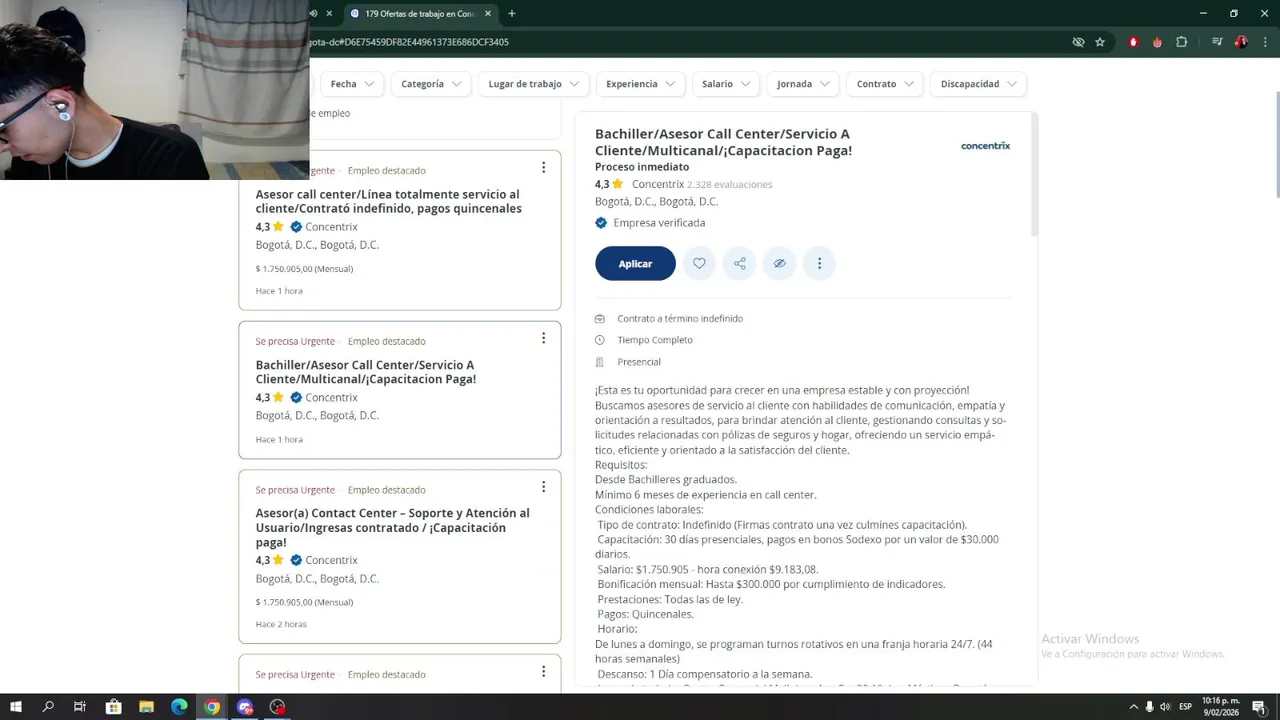Screen dimensions: 1280x720
Task: Click the taskbar clock showing 10:16 p. m.
Action: click(x=1220, y=706)
